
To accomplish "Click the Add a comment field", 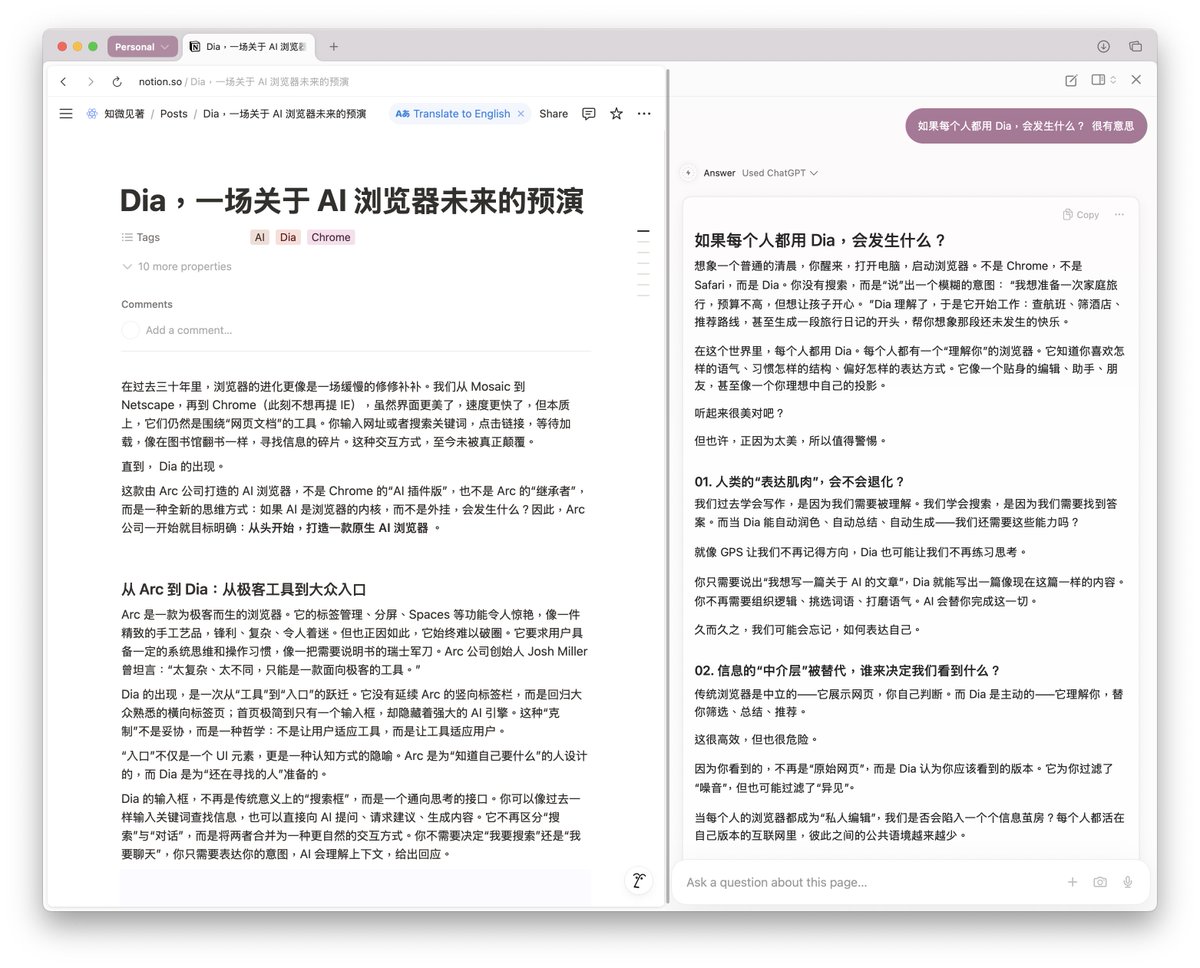I will click(188, 330).
